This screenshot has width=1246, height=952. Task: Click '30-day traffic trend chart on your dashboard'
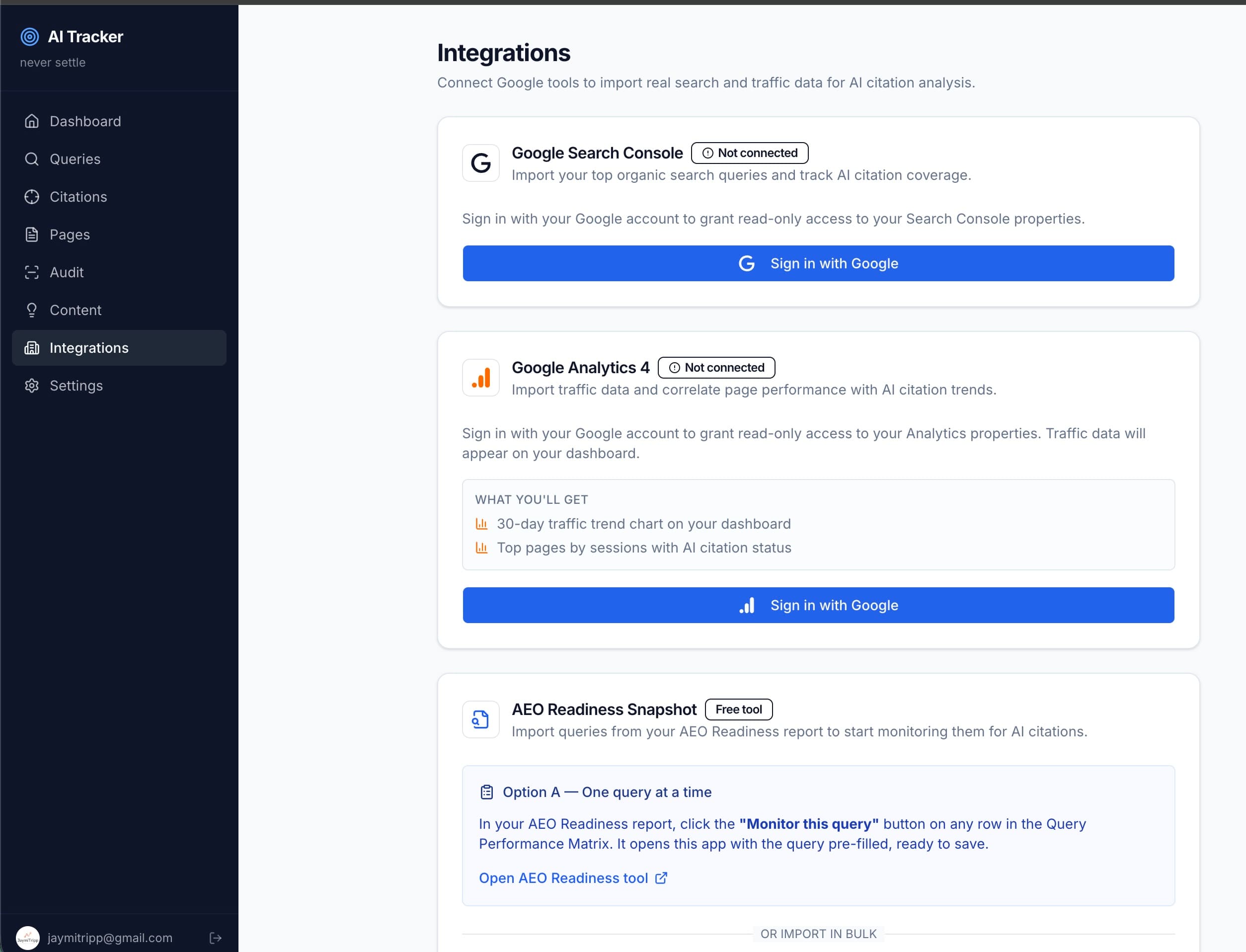click(644, 524)
